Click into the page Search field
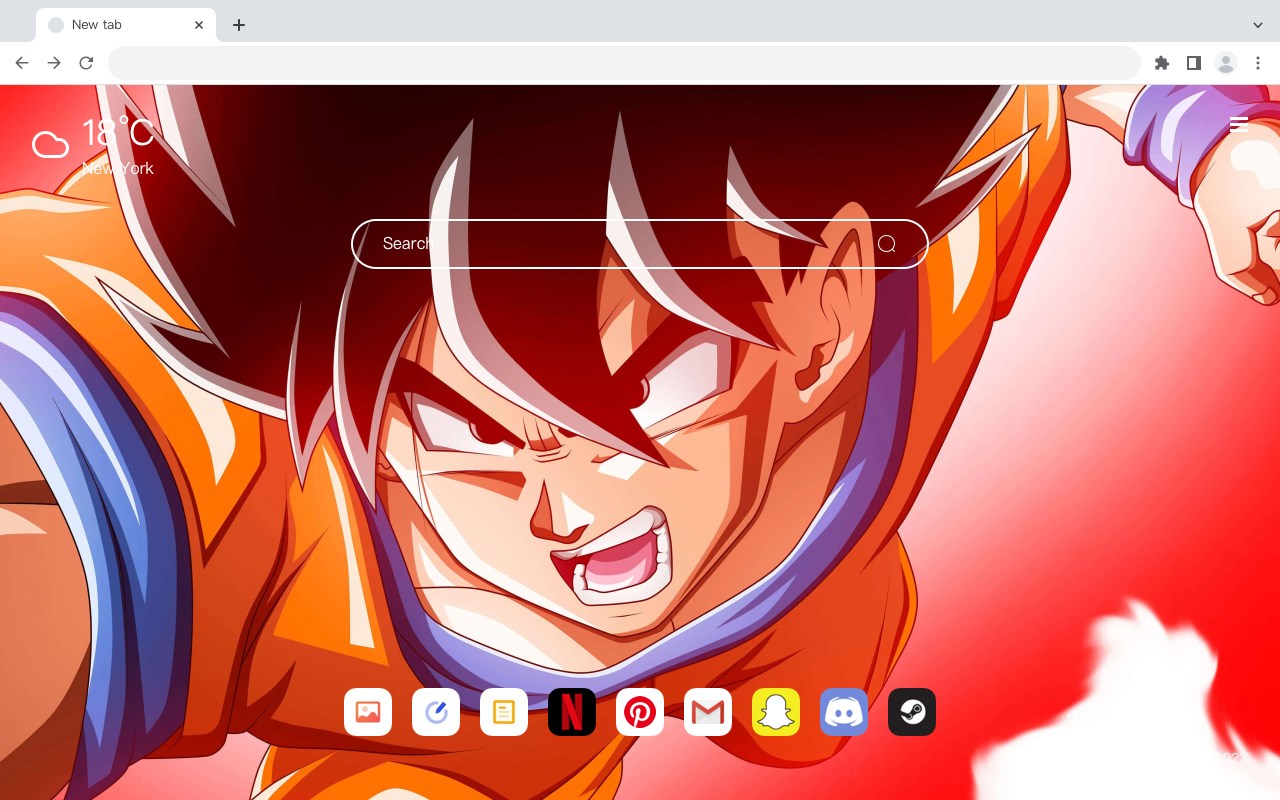1280x800 pixels. point(640,244)
